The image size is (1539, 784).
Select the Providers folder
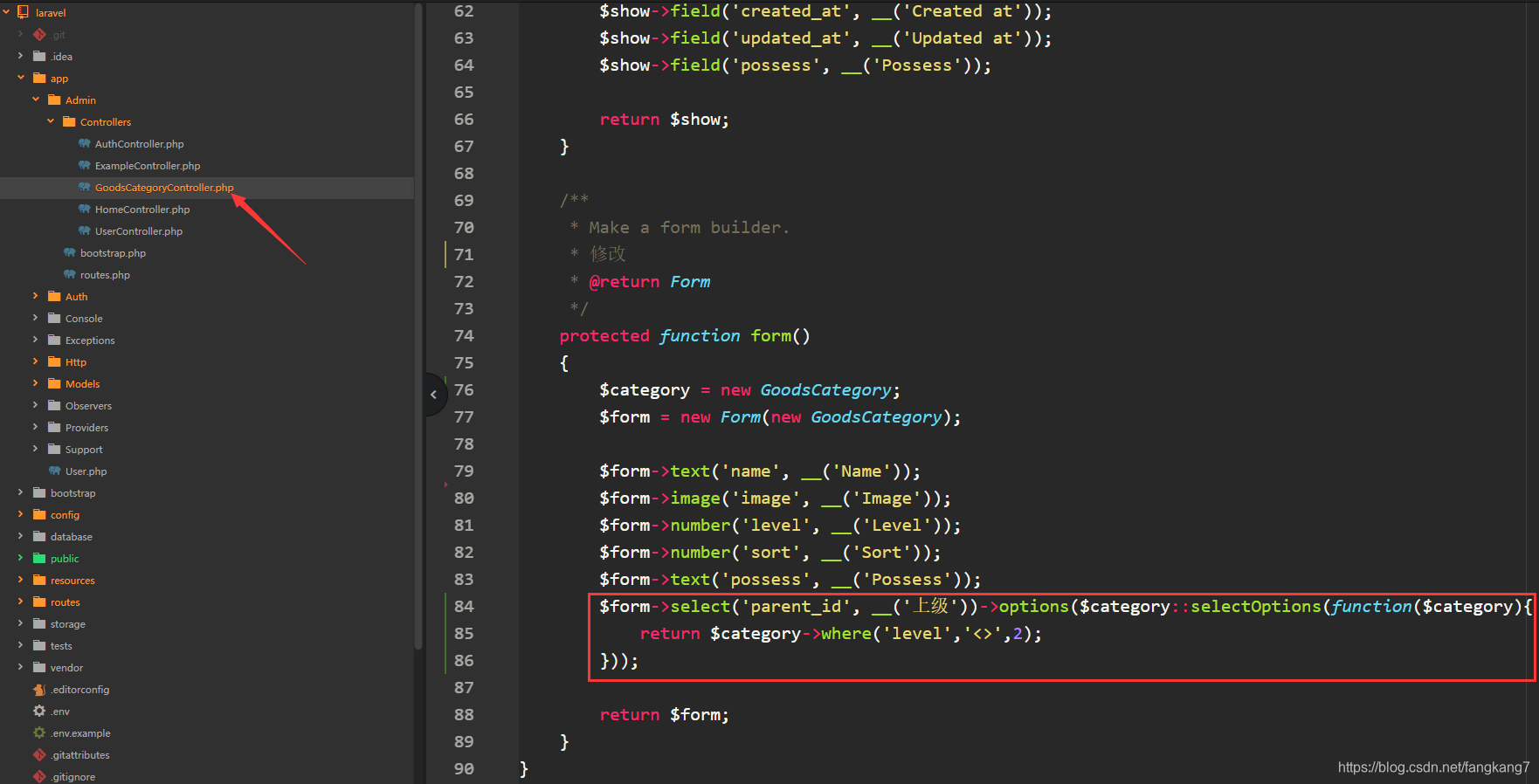[x=86, y=428]
